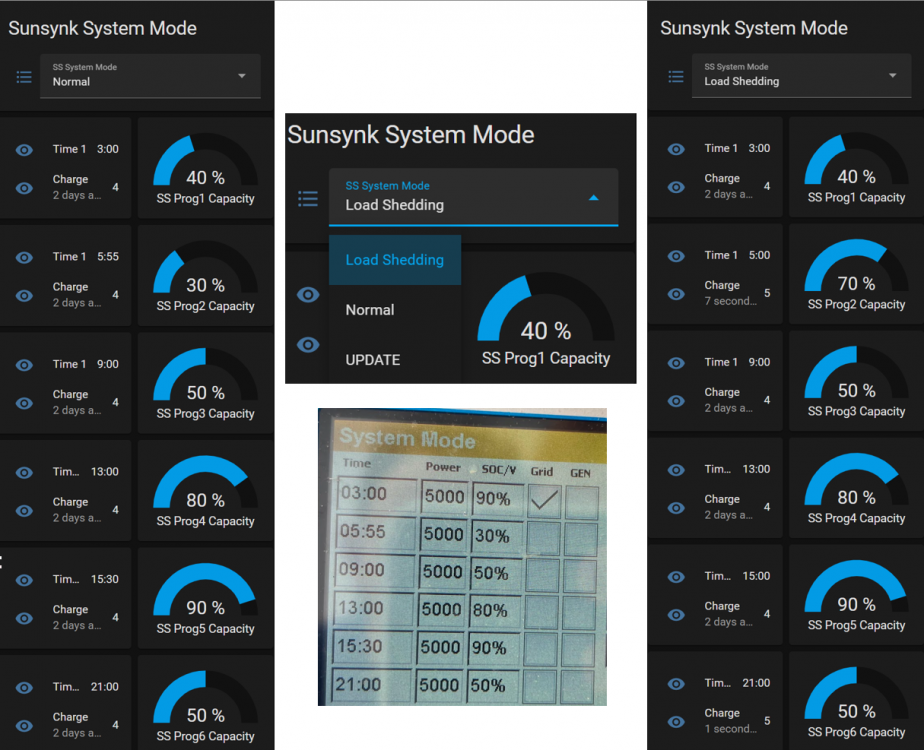This screenshot has height=750, width=924.
Task: Click Charge eye icon below 13:00, left panel
Action: [24, 511]
